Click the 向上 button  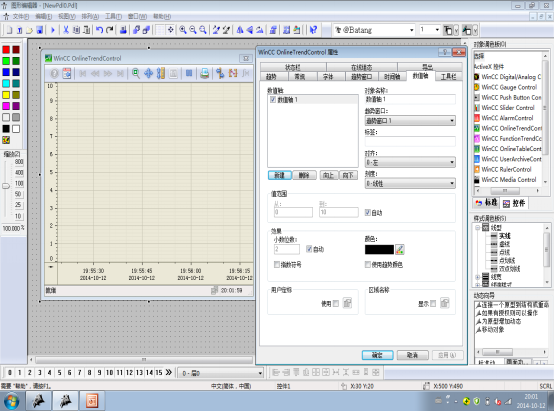click(329, 175)
